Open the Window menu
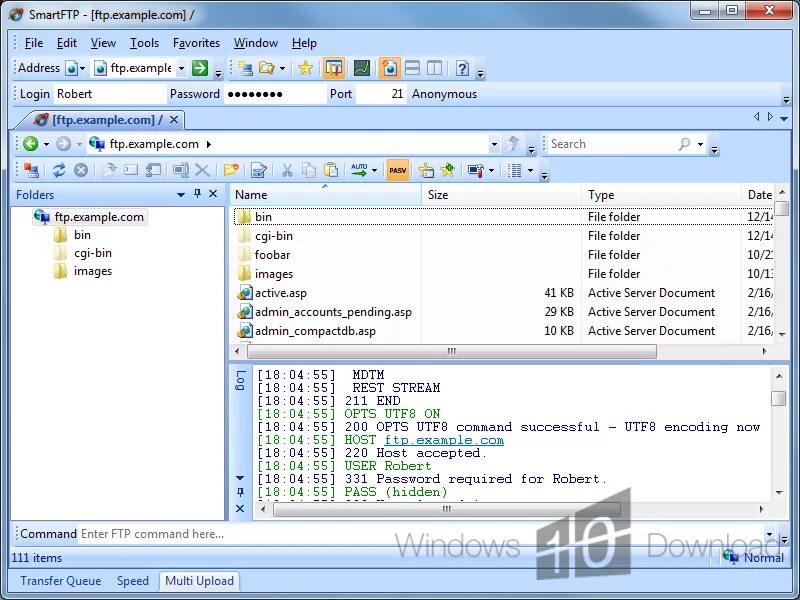Image resolution: width=800 pixels, height=600 pixels. [256, 43]
